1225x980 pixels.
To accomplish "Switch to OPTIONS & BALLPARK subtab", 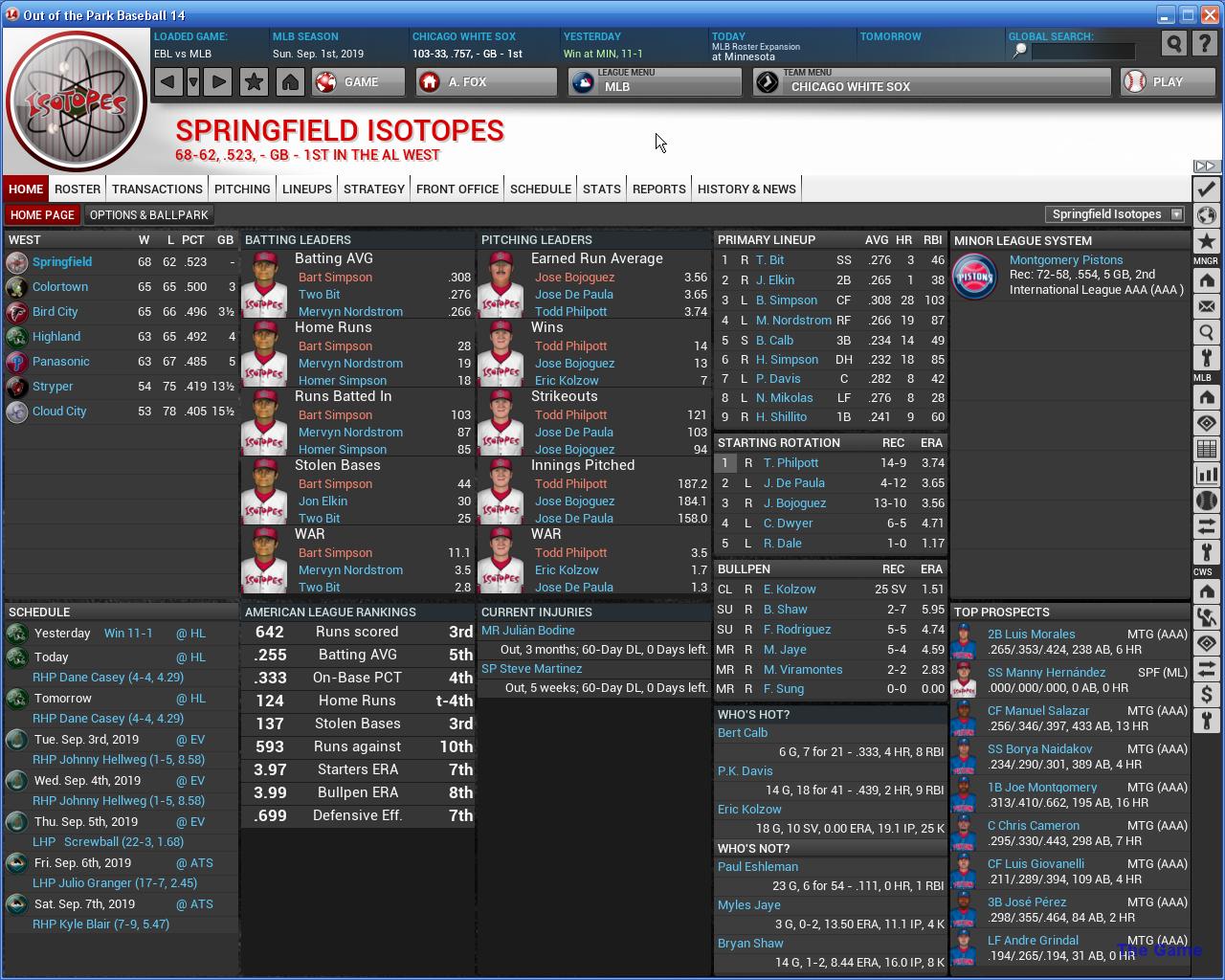I will coord(149,214).
